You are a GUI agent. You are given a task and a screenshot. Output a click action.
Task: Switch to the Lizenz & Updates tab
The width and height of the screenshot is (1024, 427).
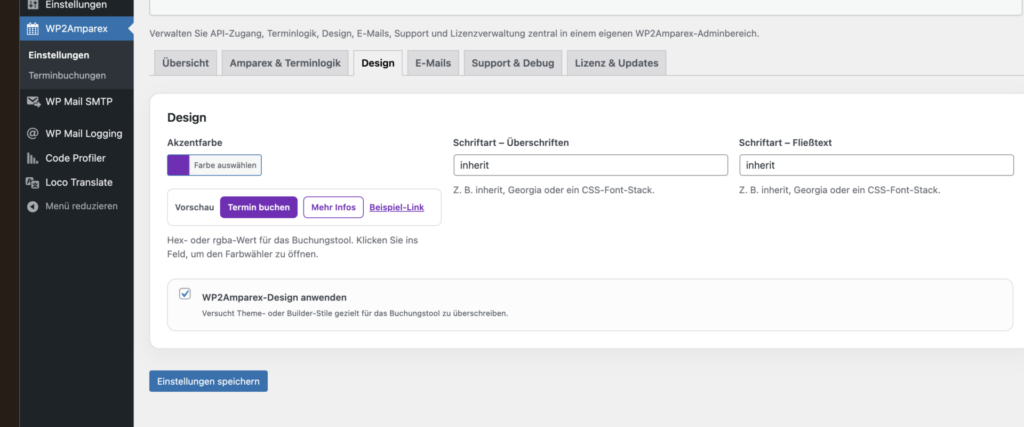pos(616,63)
